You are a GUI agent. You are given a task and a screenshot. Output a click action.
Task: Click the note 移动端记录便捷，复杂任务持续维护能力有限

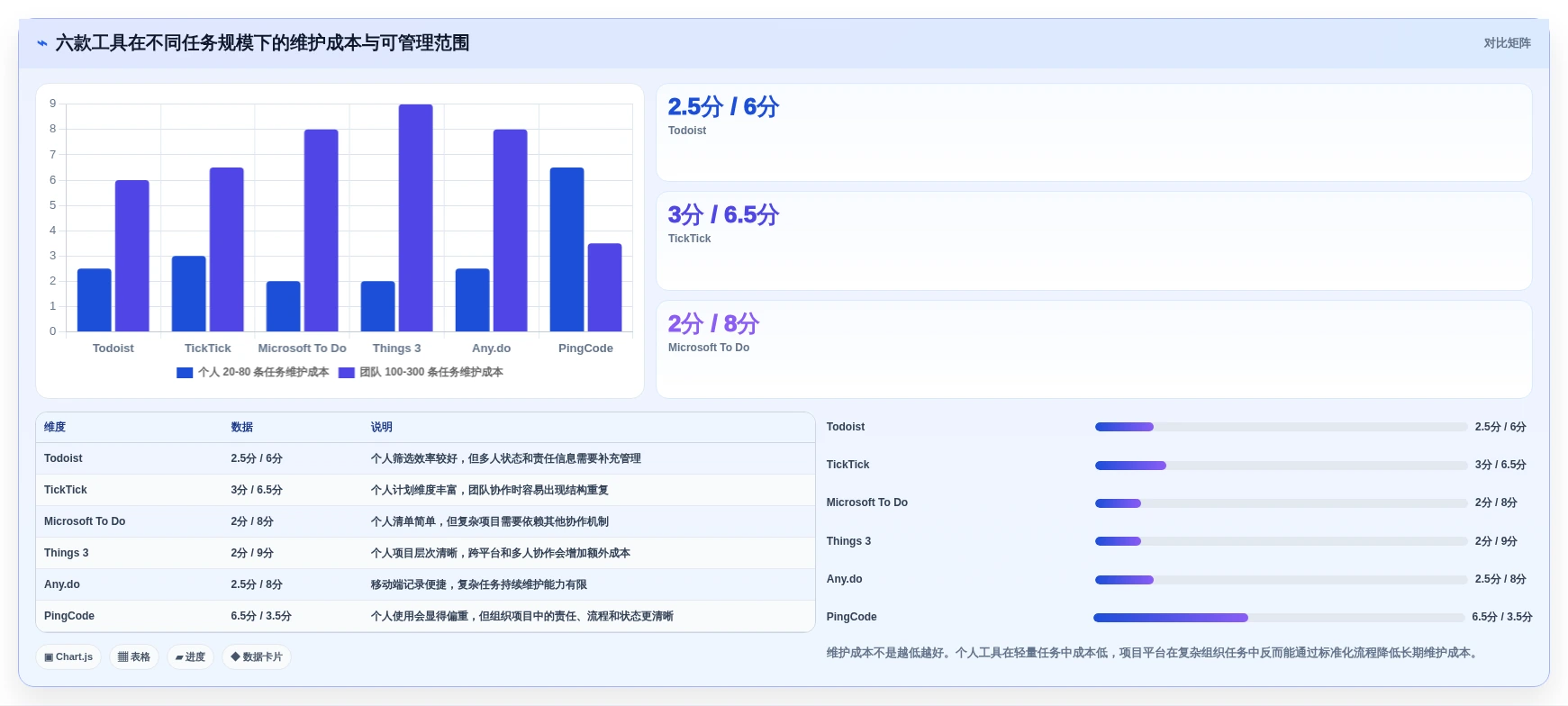[x=479, y=585]
